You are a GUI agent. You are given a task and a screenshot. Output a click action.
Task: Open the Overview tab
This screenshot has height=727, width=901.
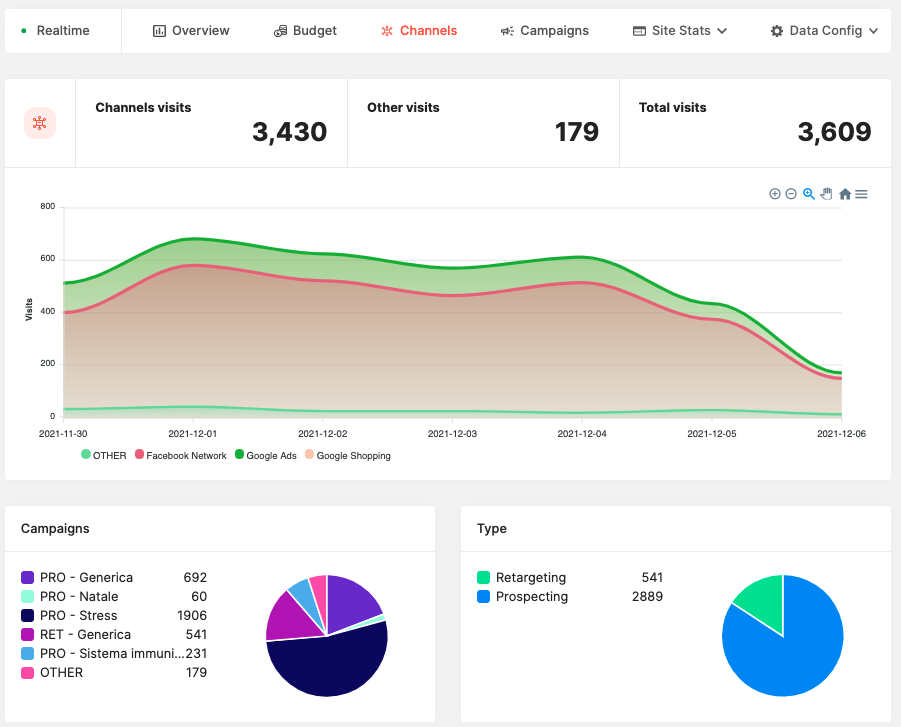tap(190, 30)
